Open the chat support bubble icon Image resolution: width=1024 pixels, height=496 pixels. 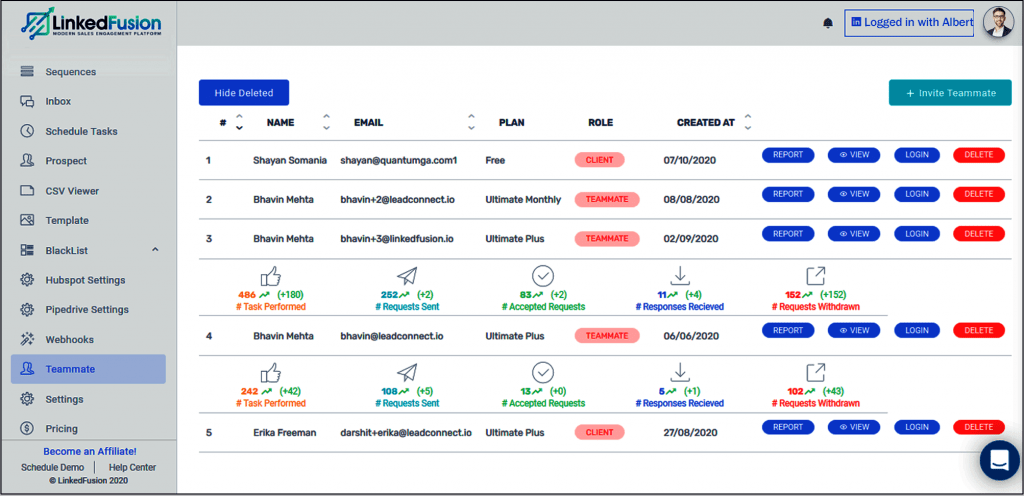[1000, 459]
